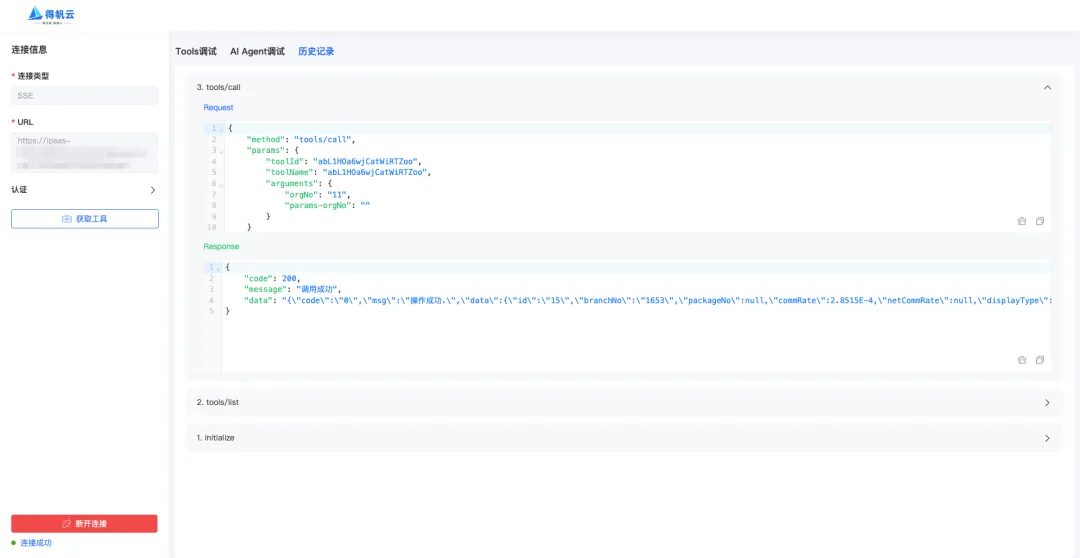Open the 连接类型 SSE dropdown

(84, 96)
